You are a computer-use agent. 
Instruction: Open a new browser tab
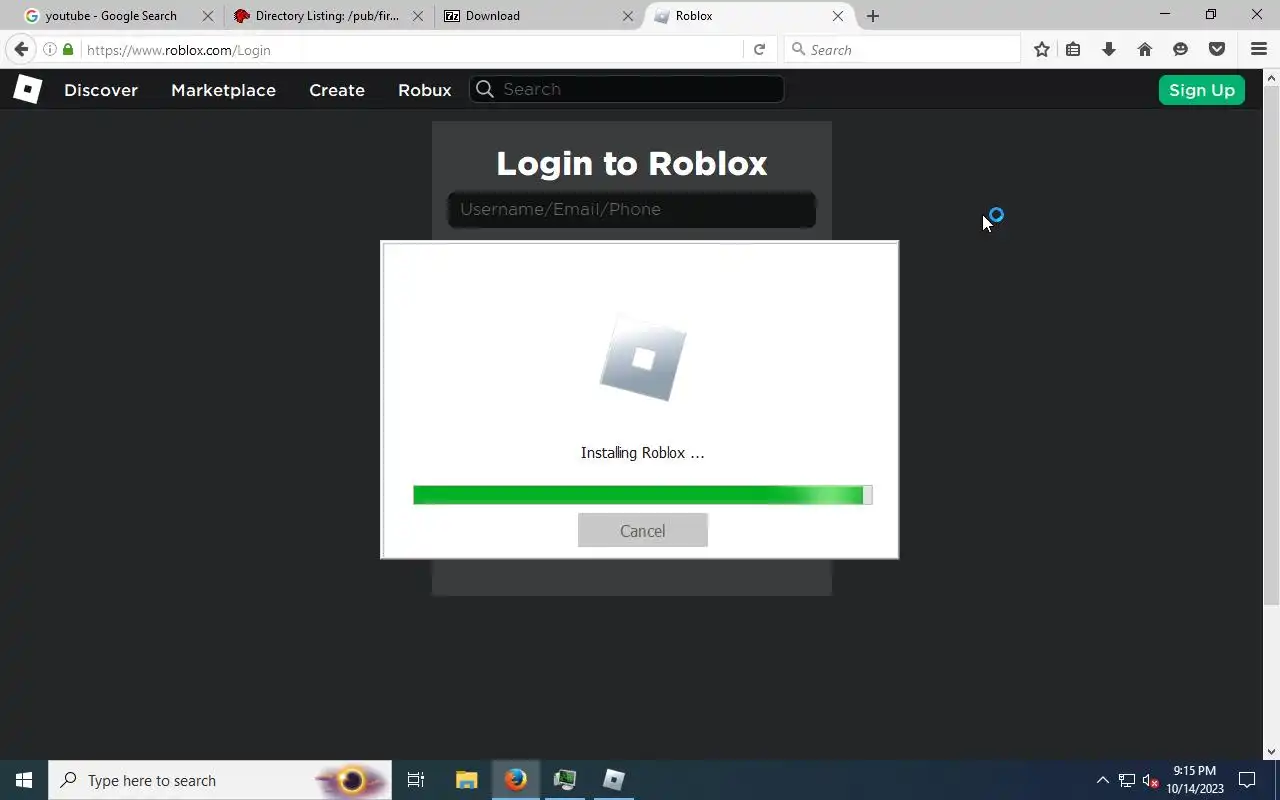coord(873,16)
